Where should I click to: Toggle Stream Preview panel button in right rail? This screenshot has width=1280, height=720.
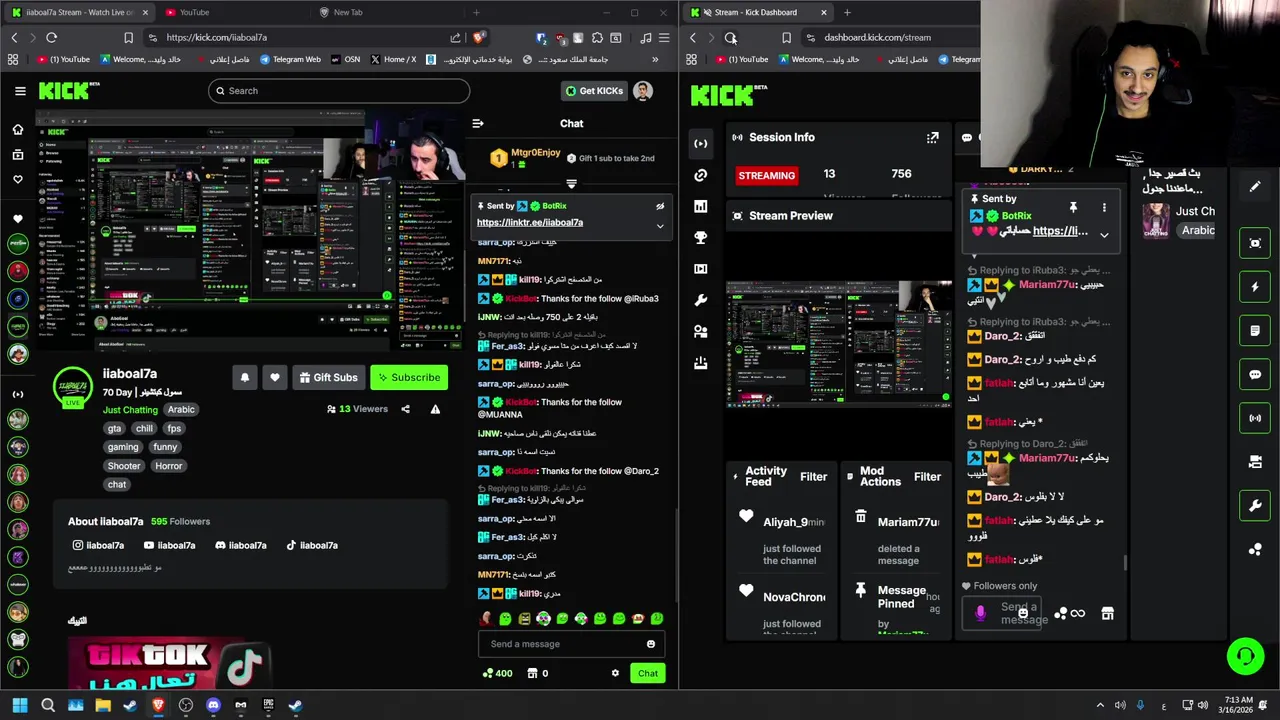(1255, 243)
